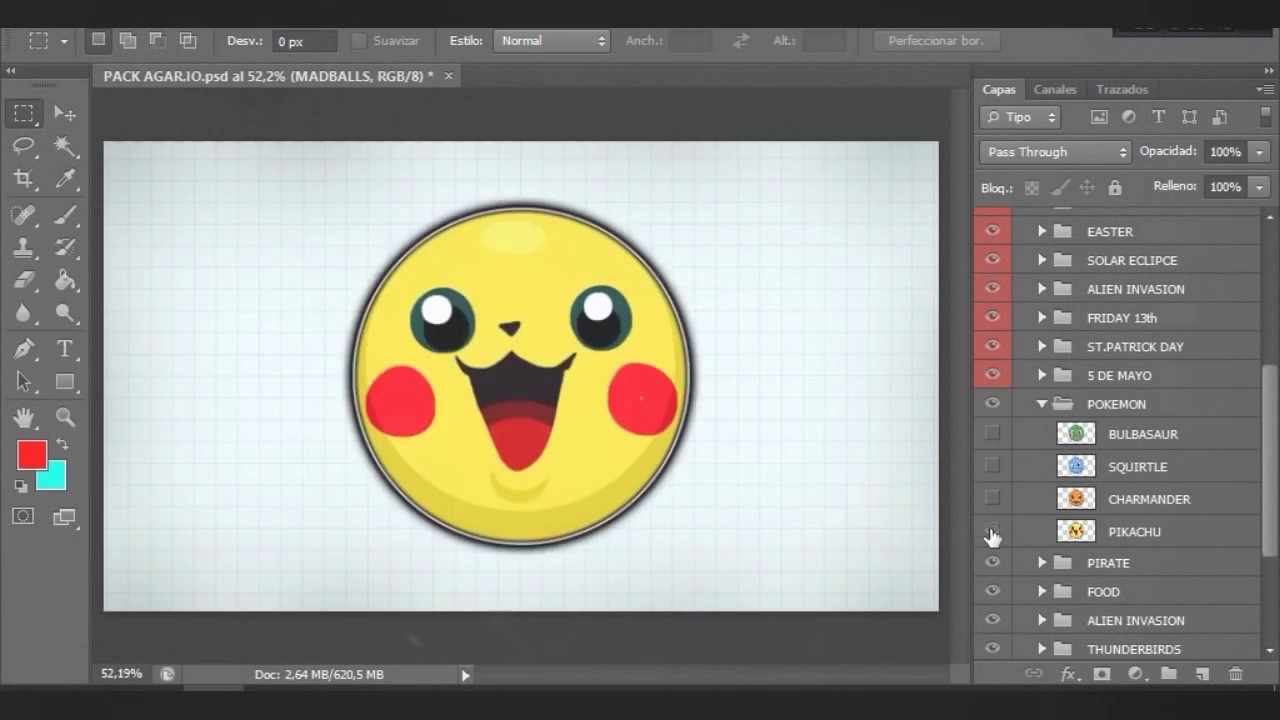Select the Pen tool
1280x720 pixels.
pyautogui.click(x=24, y=349)
